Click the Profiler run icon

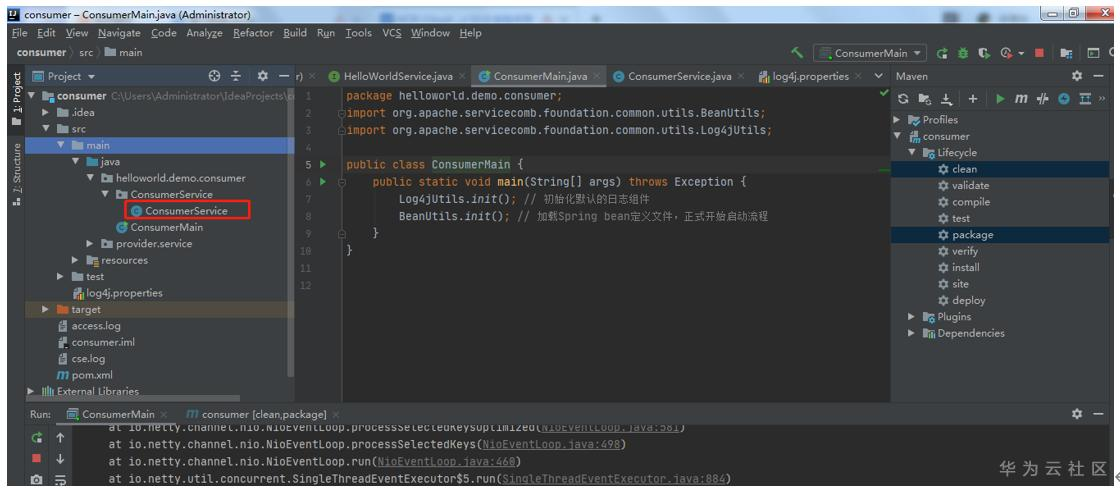1006,54
